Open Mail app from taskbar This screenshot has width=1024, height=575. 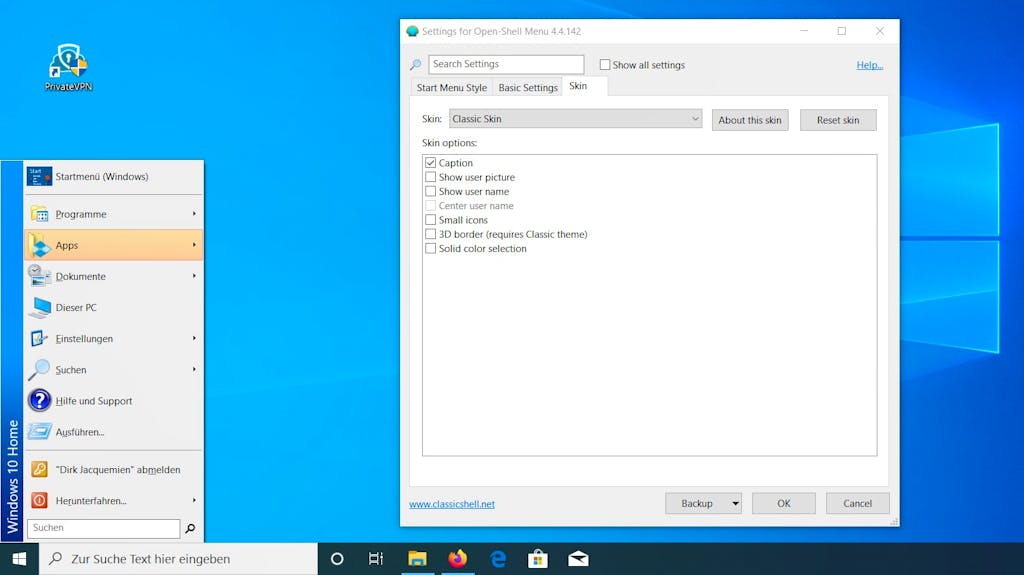click(x=579, y=559)
